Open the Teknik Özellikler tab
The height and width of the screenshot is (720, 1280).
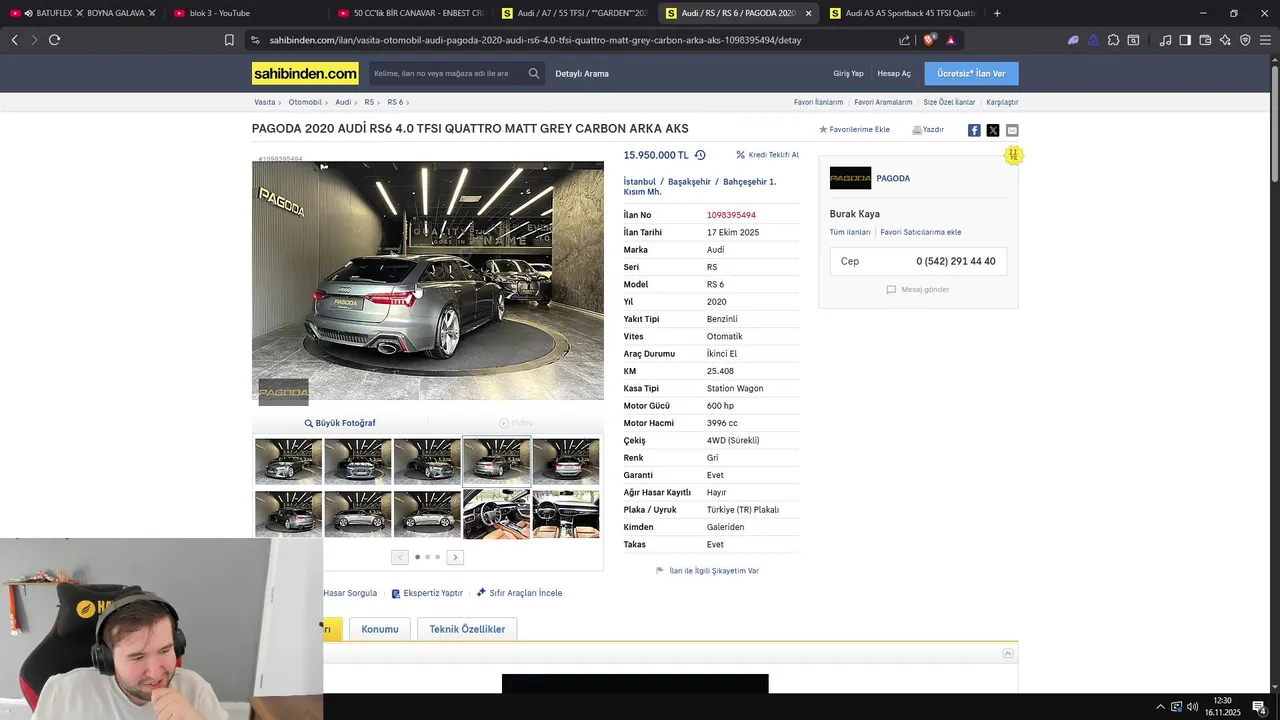point(467,629)
